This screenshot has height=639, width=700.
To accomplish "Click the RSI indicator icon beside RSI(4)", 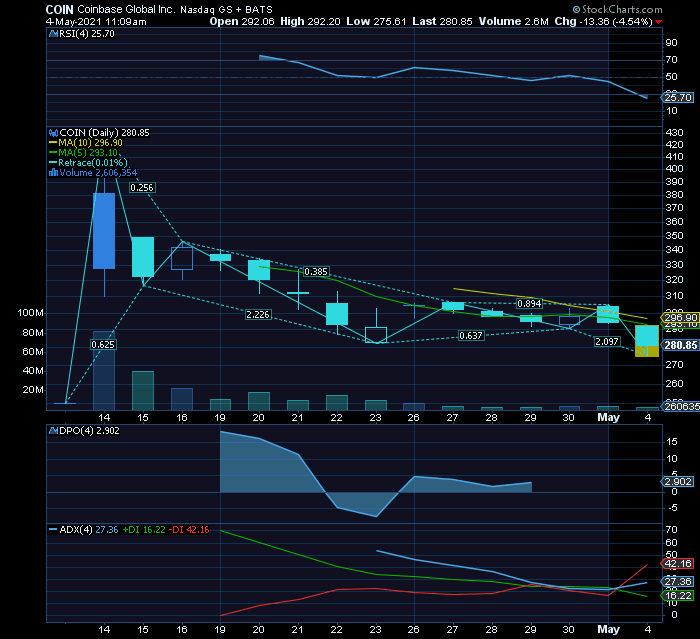I will tap(54, 34).
